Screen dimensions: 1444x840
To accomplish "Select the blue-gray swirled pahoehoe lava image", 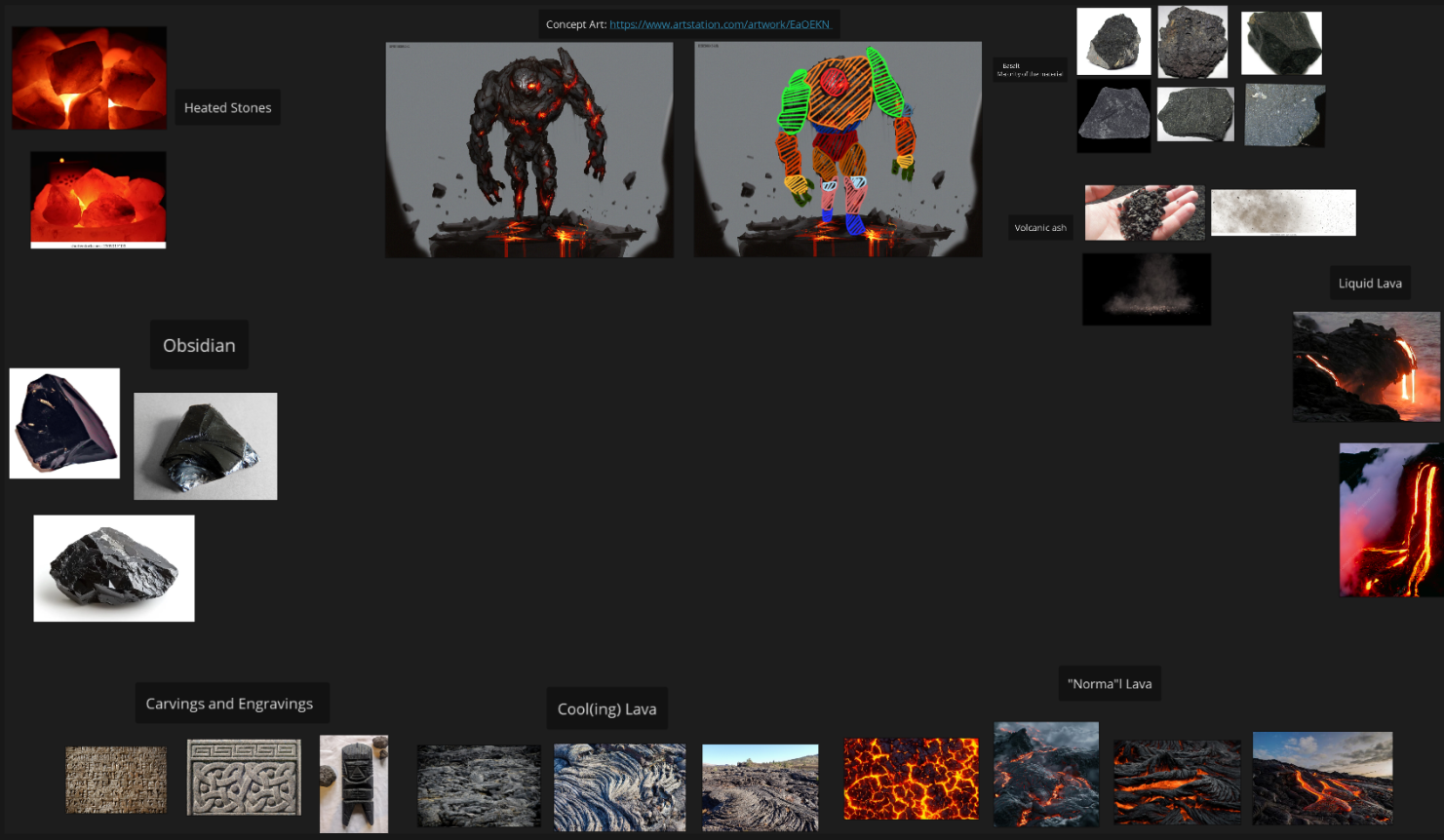I will coord(620,787).
